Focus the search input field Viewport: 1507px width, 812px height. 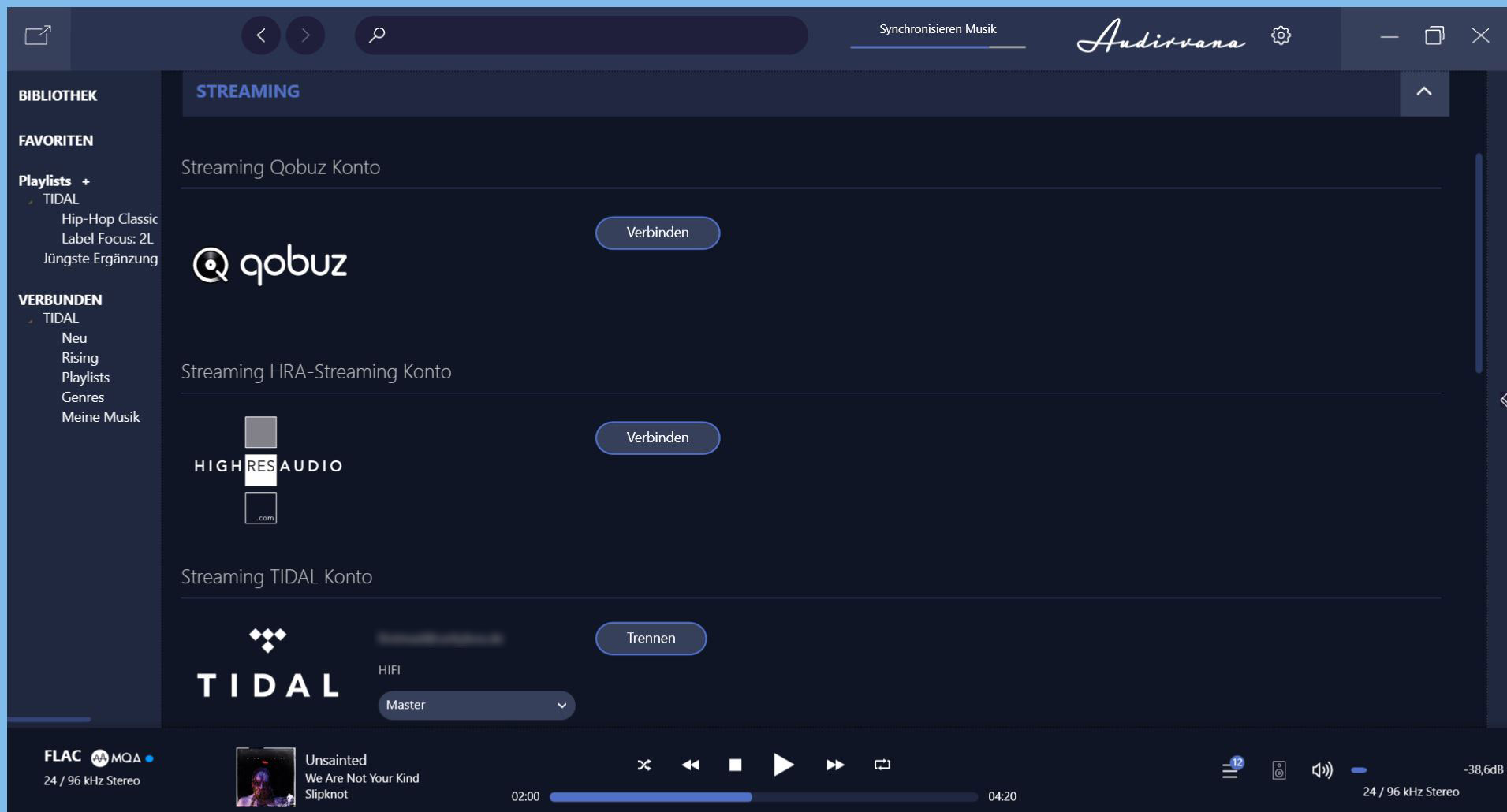[581, 35]
